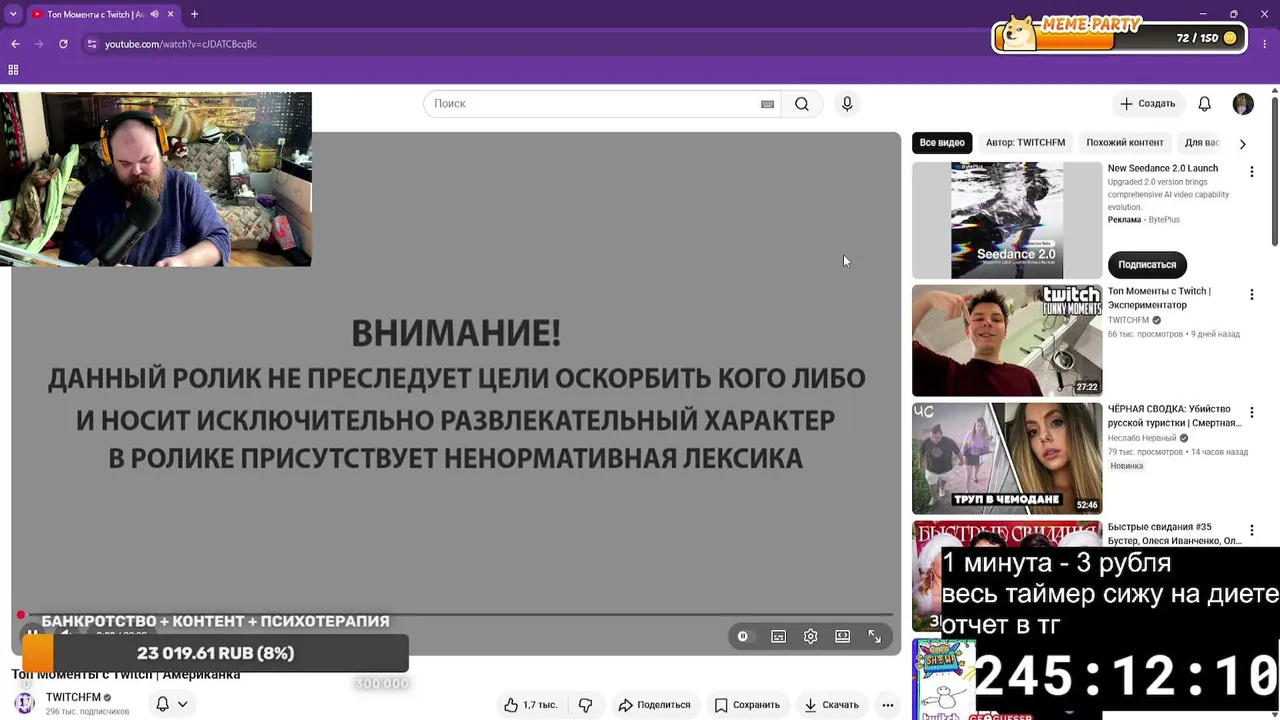1280x720 pixels.
Task: Enter fullscreen in the video player
Action: coord(874,636)
